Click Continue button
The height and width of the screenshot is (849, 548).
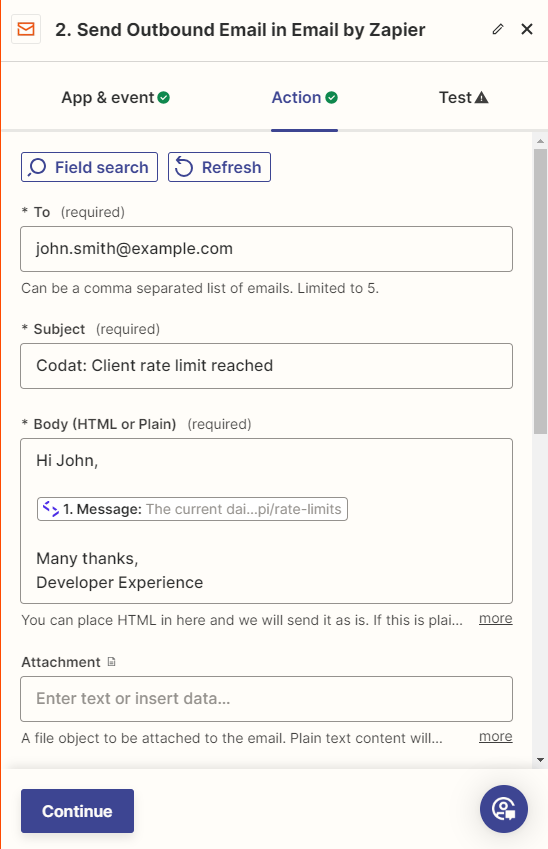77,811
